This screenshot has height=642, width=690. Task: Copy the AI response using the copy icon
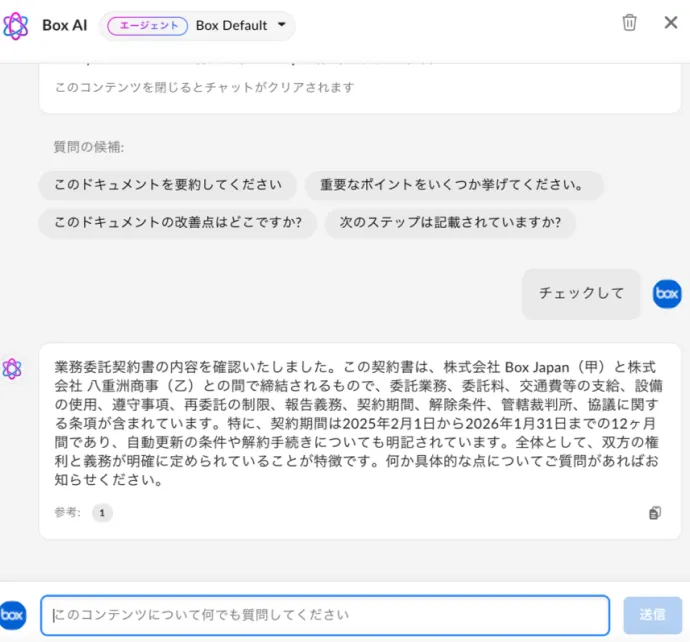655,513
